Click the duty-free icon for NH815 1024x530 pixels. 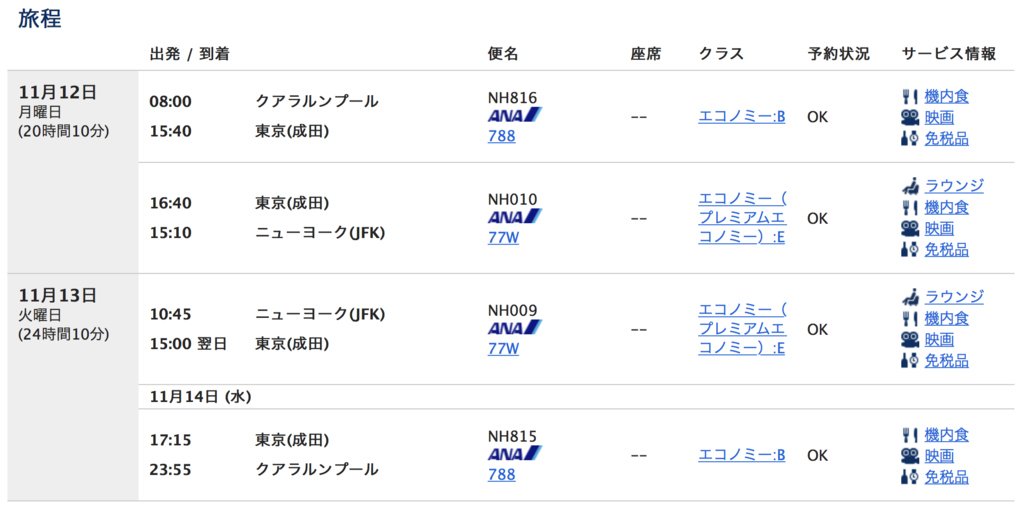pos(910,477)
